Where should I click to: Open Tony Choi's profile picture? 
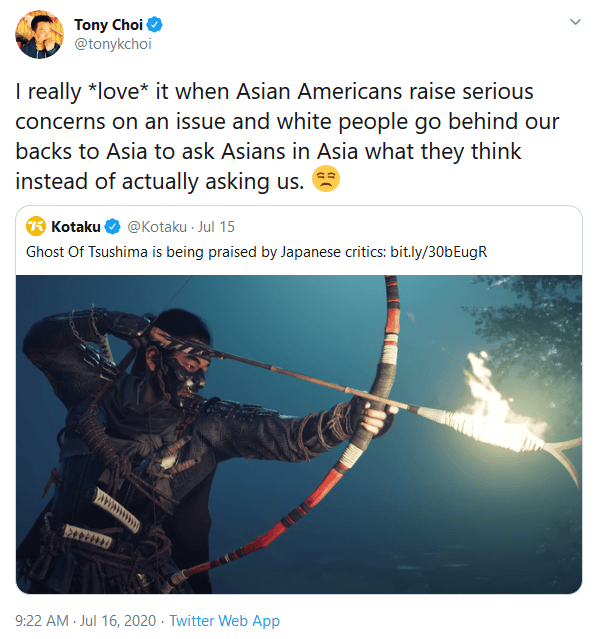[40, 35]
